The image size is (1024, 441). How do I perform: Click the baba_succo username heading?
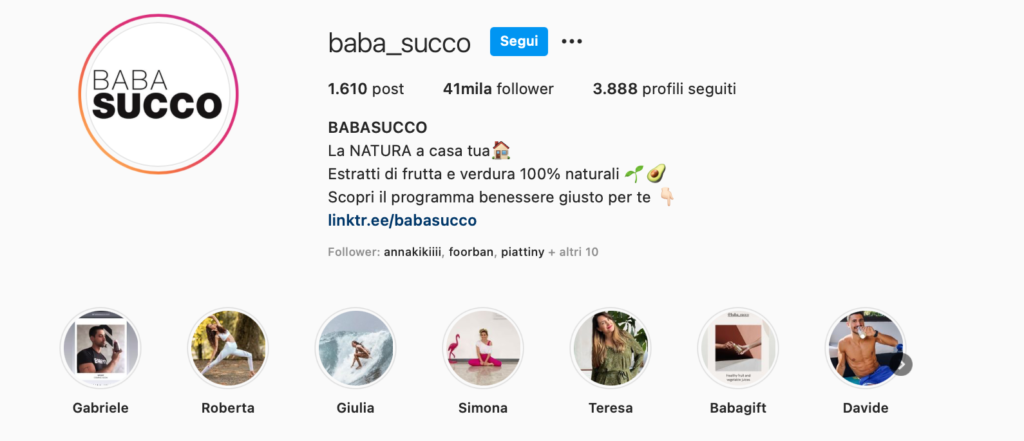(x=399, y=43)
